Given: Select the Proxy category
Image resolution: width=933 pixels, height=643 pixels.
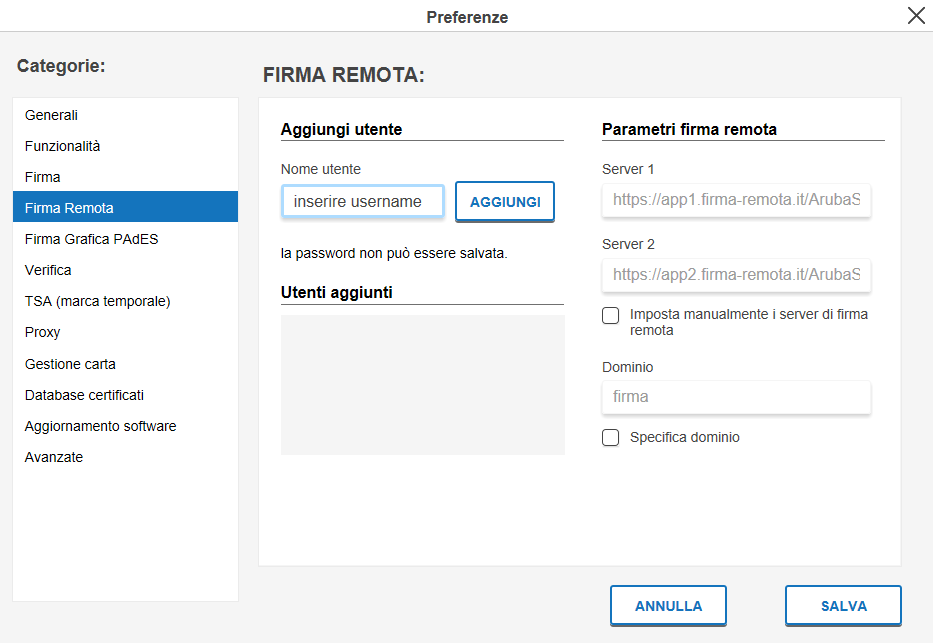Looking at the screenshot, I should click(126, 332).
